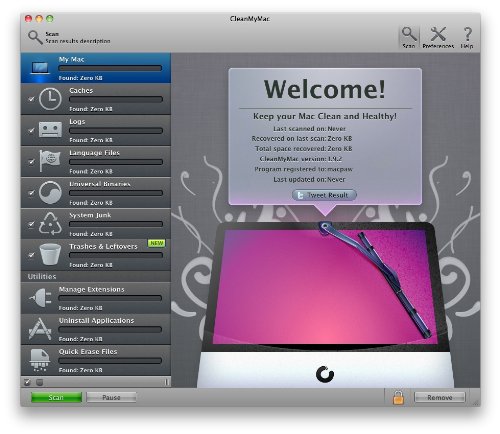This screenshot has width=500, height=434.
Task: Open Manage Extensions plug icon
Action: point(40,297)
